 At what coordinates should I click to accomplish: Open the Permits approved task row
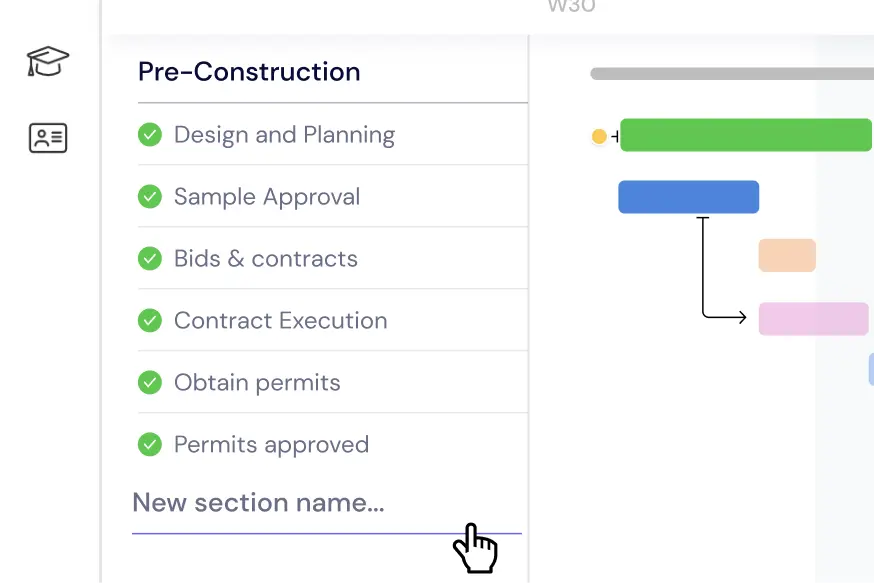[271, 444]
